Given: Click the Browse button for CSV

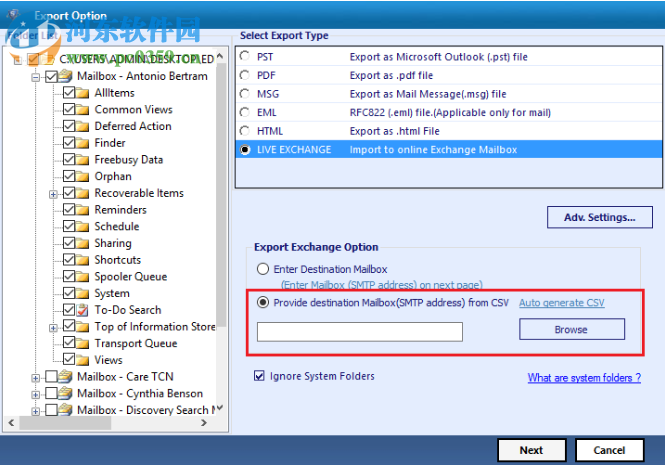Looking at the screenshot, I should click(x=572, y=329).
